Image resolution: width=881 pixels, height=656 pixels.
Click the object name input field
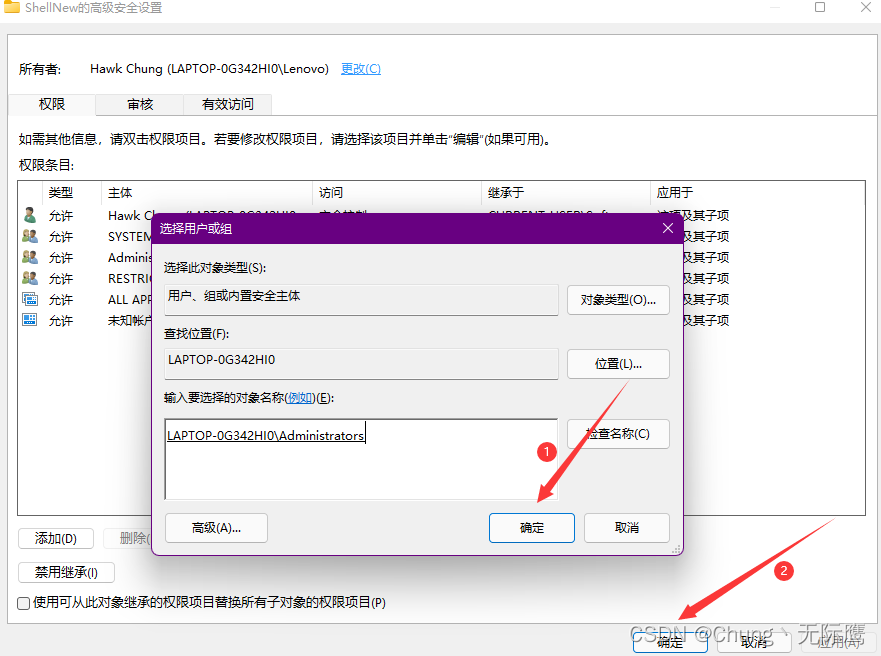click(361, 459)
